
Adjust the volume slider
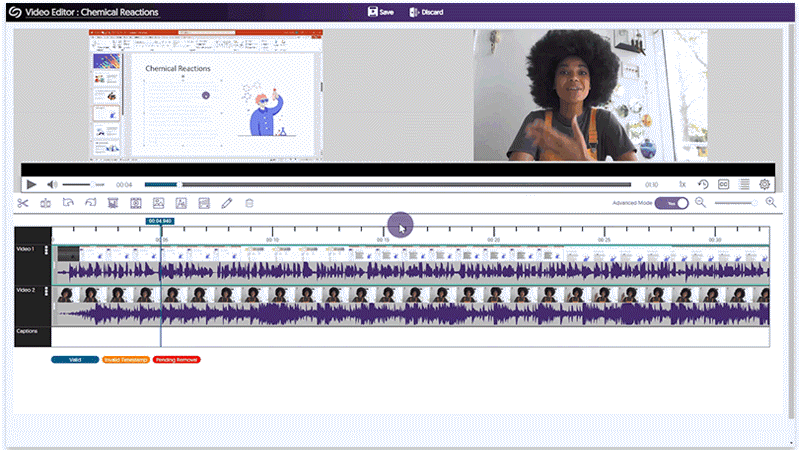tap(83, 184)
